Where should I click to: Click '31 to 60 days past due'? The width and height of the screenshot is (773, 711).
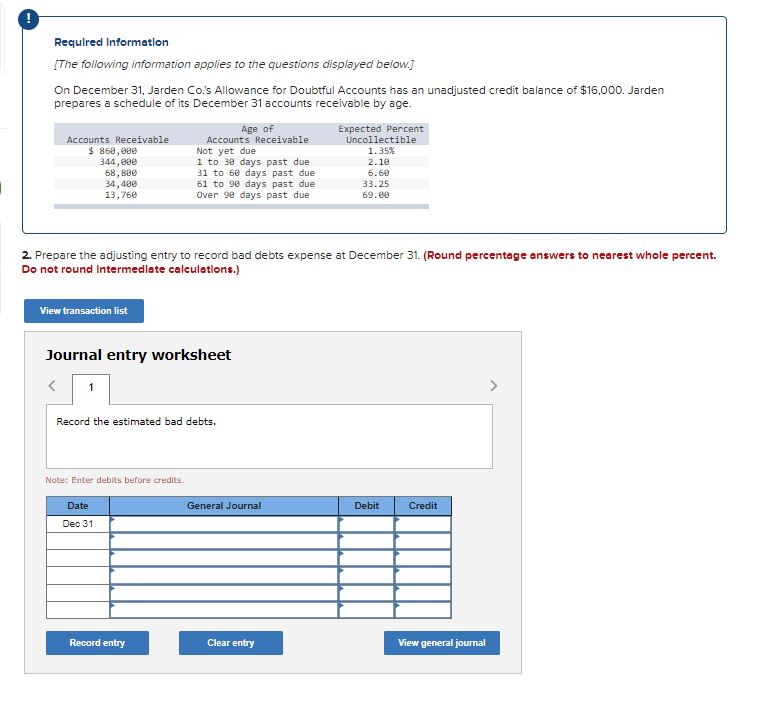(x=255, y=173)
